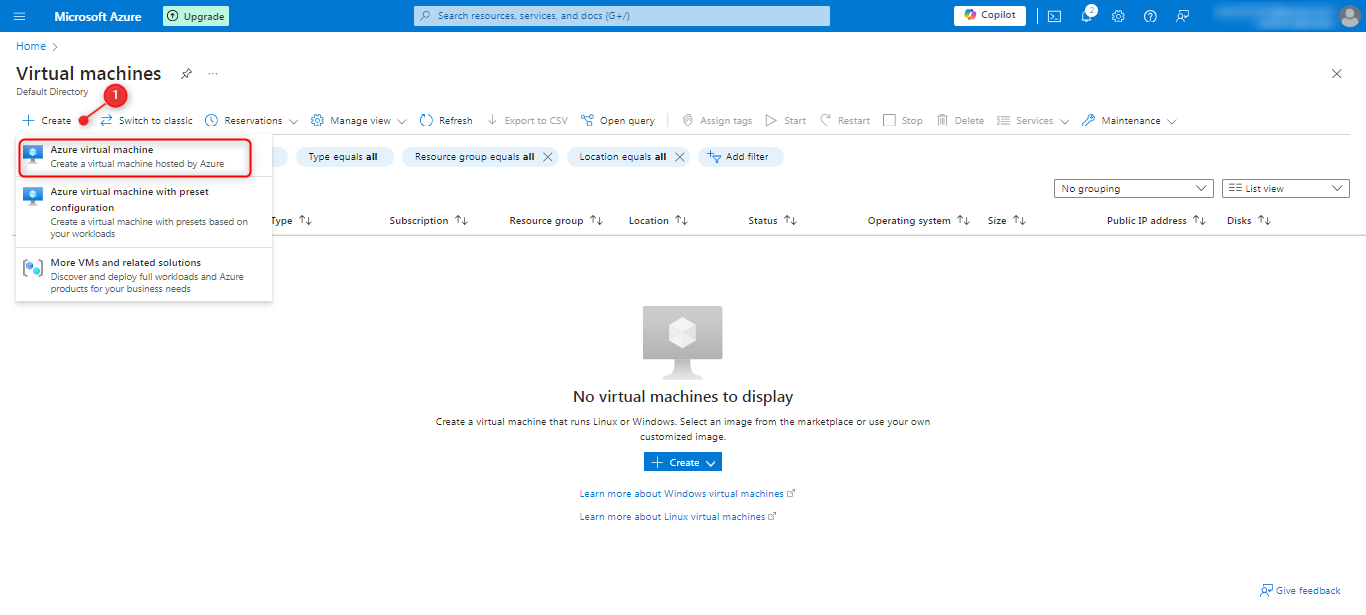Screen dimensions: 1366x615
Task: Sort by the Public IP address column
Action: [1157, 220]
